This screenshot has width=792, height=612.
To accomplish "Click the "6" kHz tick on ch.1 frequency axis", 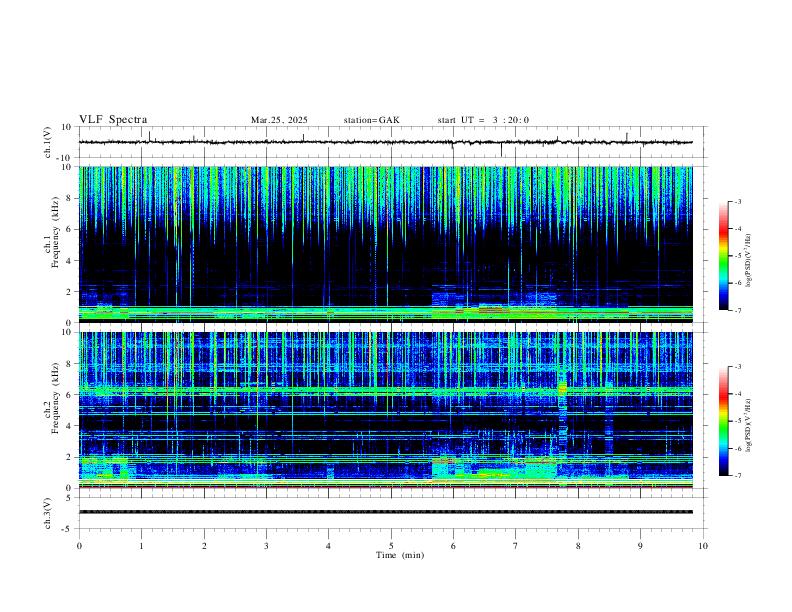I will click(70, 229).
